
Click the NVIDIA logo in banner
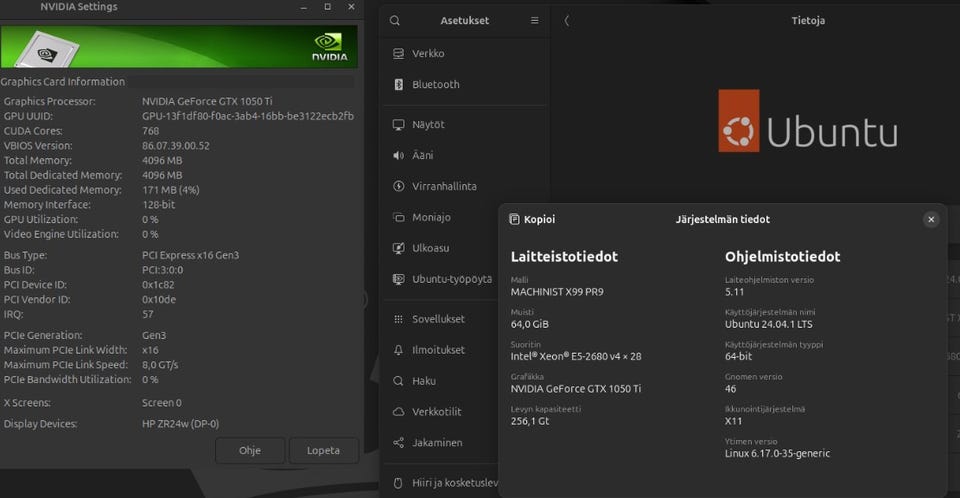tap(329, 47)
